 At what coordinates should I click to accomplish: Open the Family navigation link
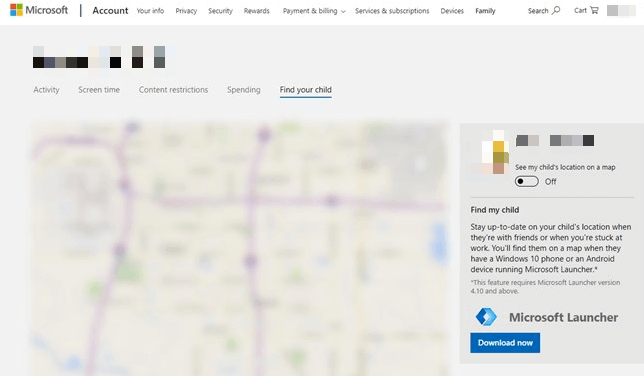pyautogui.click(x=485, y=11)
